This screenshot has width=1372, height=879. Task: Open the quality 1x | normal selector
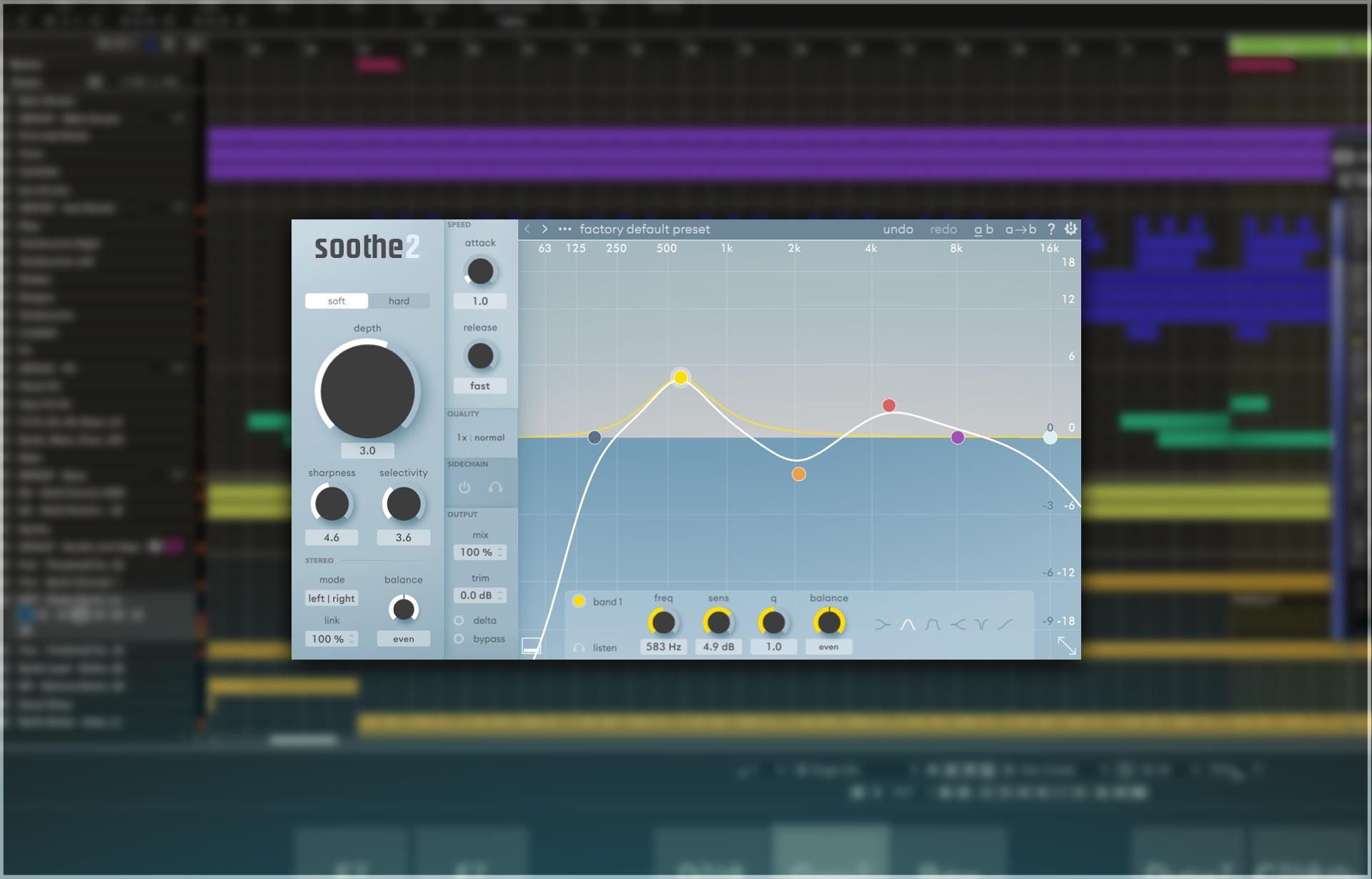click(480, 437)
